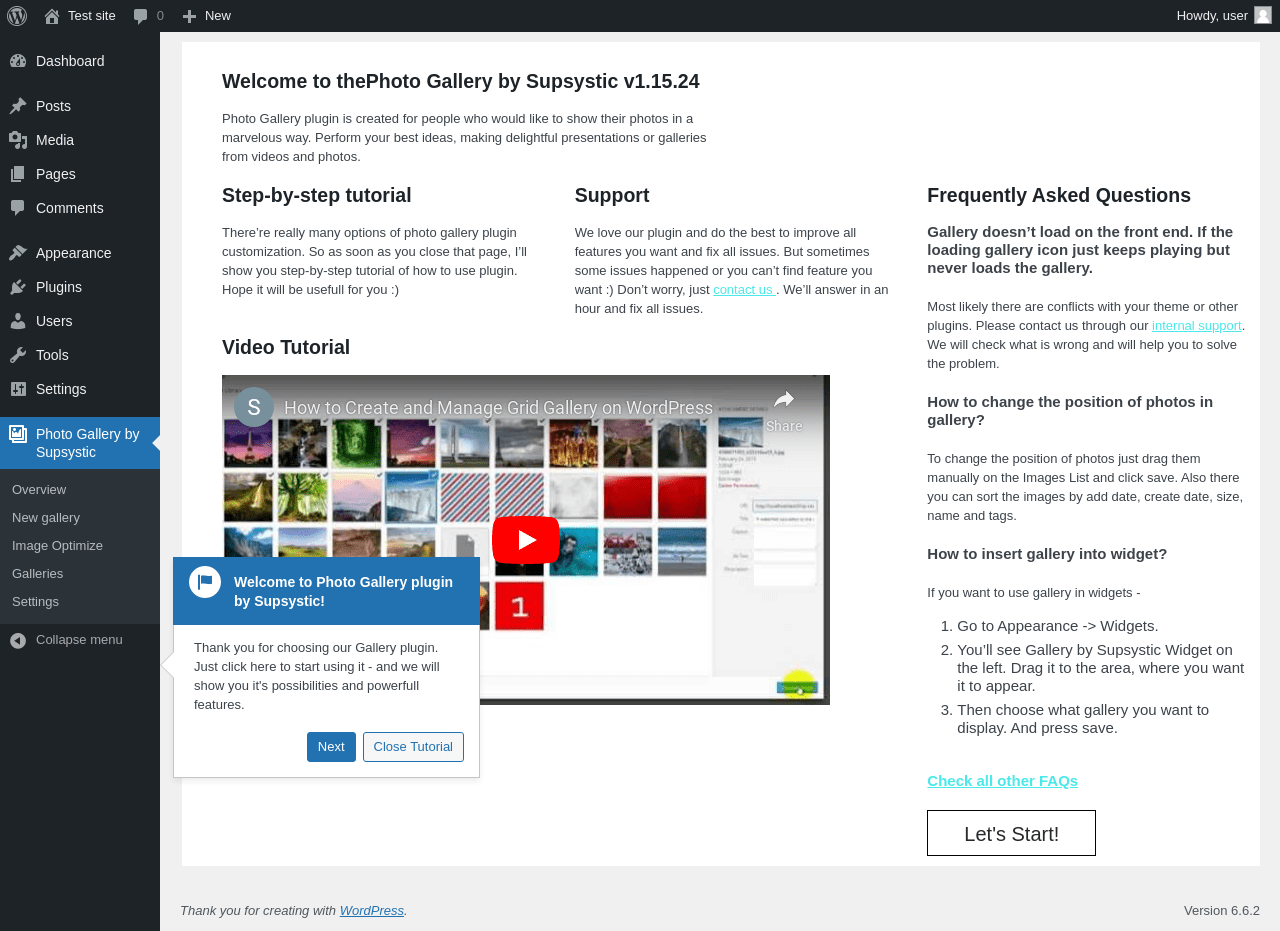The height and width of the screenshot is (931, 1280).
Task: Click the Dashboard gauge icon
Action: 18,61
